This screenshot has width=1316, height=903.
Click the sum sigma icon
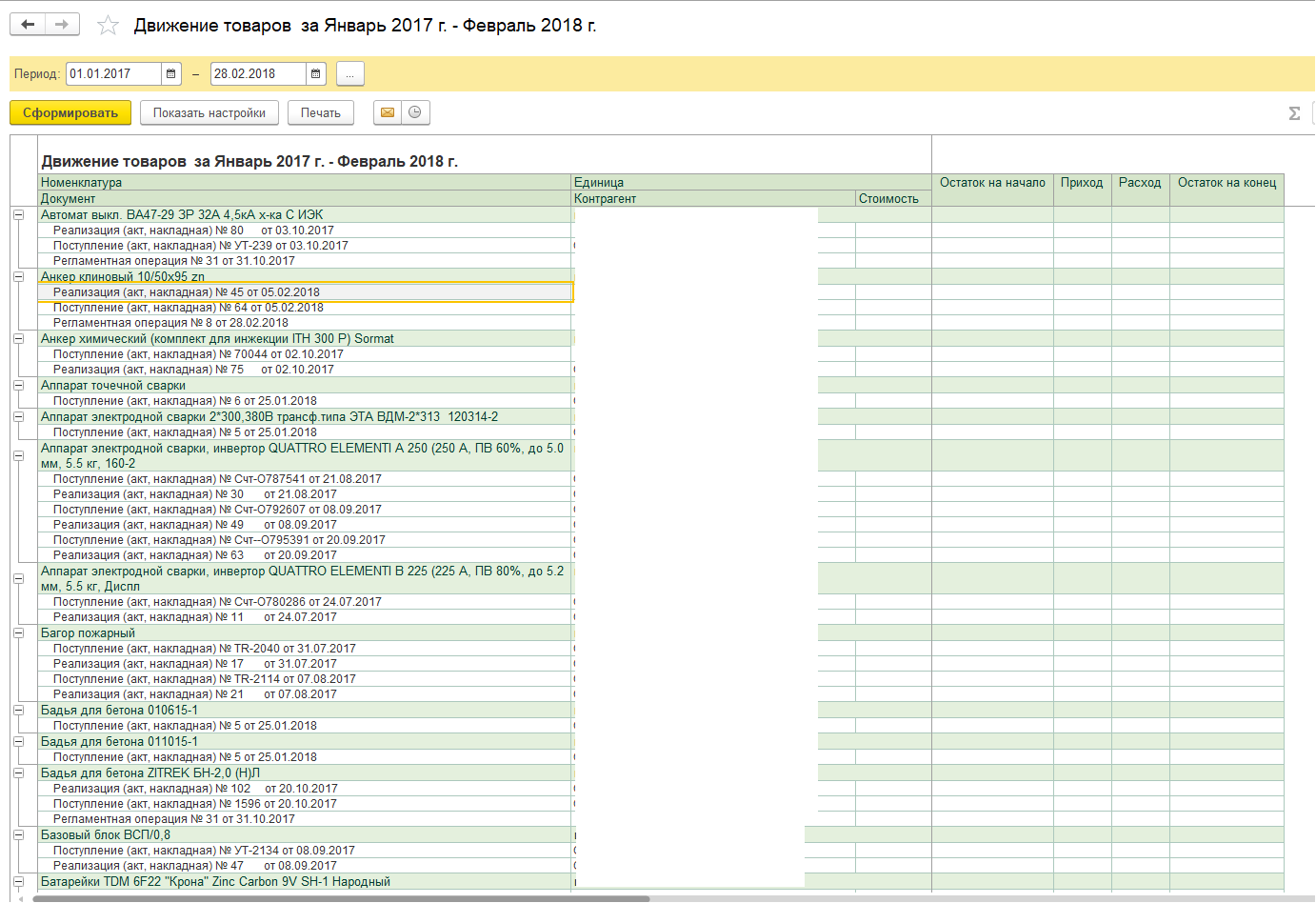click(x=1294, y=113)
